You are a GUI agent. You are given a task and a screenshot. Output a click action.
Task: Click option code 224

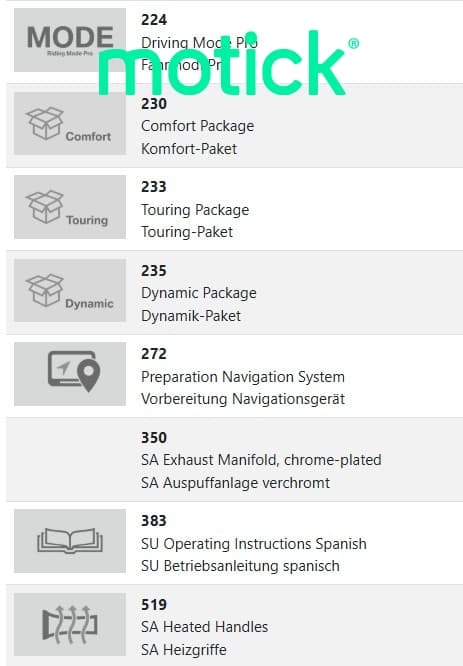point(154,20)
